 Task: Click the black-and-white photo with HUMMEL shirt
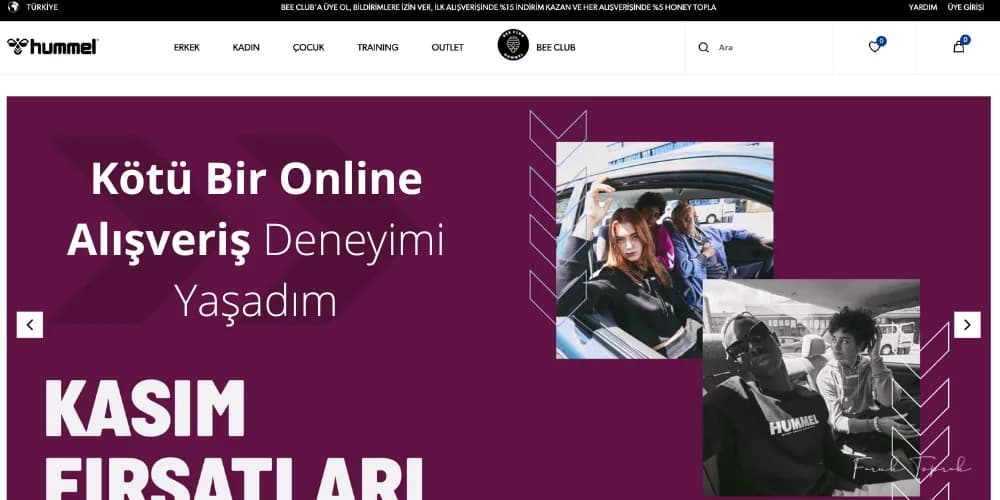(x=811, y=387)
